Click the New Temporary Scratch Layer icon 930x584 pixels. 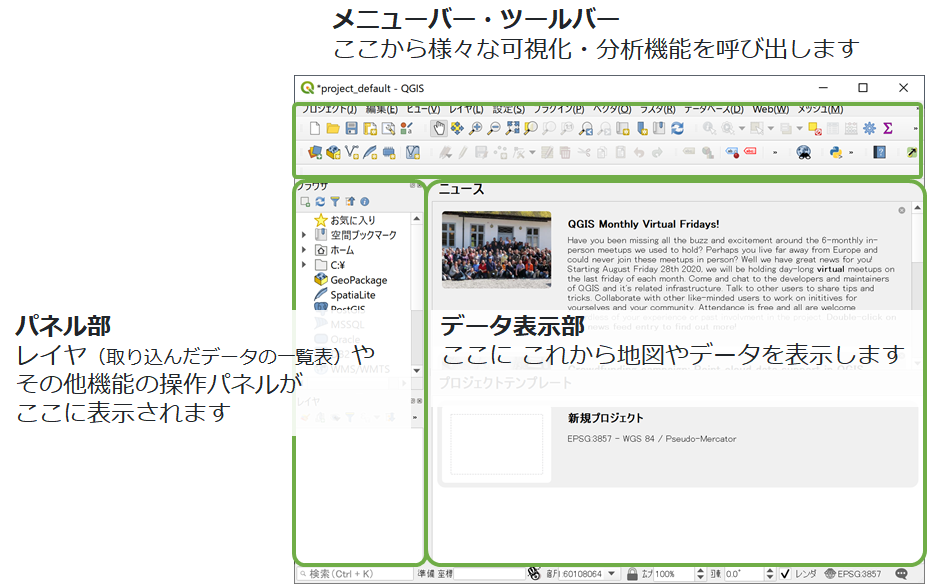click(x=388, y=152)
